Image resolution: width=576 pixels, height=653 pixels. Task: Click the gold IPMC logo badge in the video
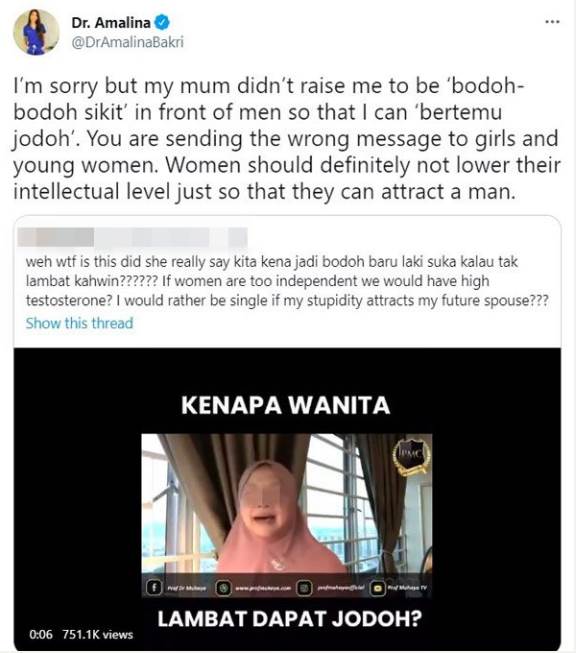click(411, 456)
